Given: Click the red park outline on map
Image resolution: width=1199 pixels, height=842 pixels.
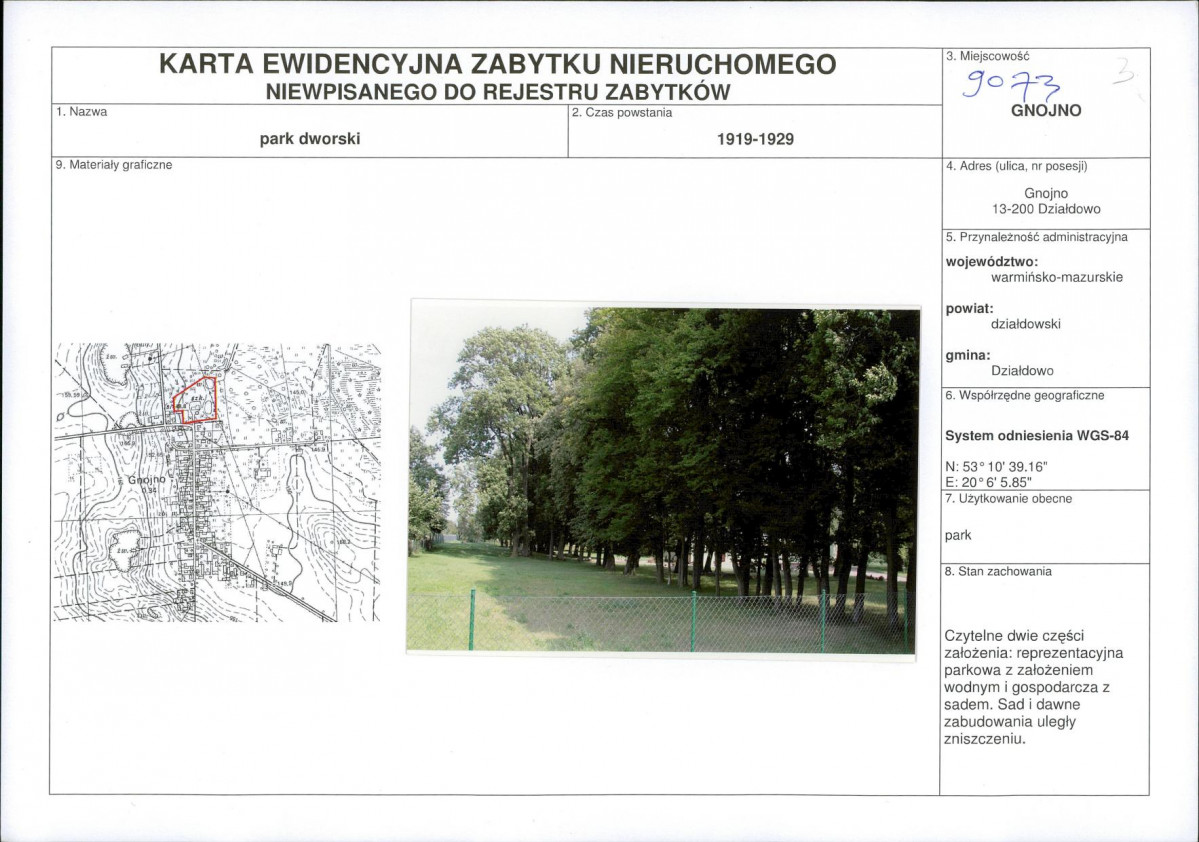Looking at the screenshot, I should [196, 400].
